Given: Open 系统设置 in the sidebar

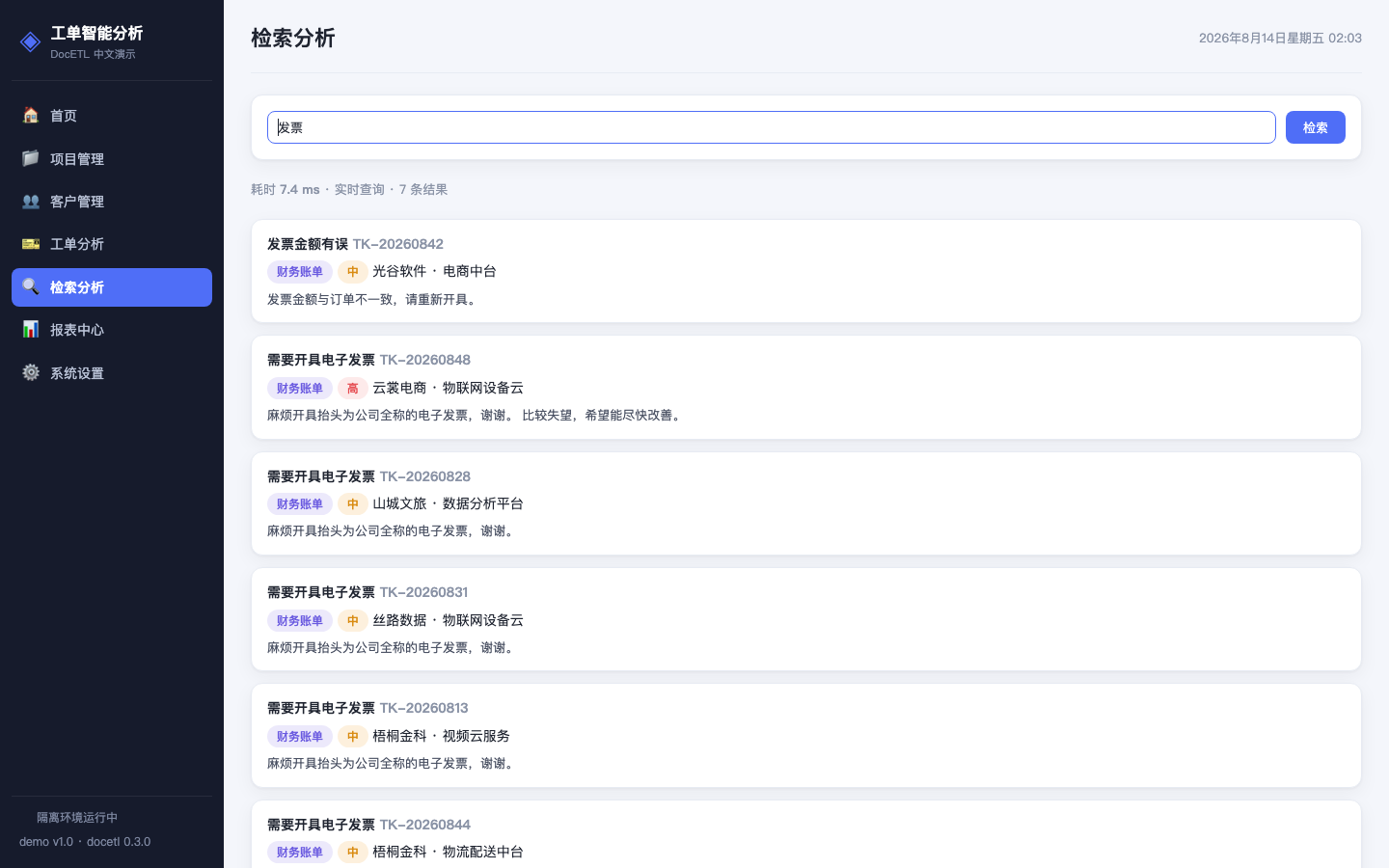Looking at the screenshot, I should coord(112,373).
